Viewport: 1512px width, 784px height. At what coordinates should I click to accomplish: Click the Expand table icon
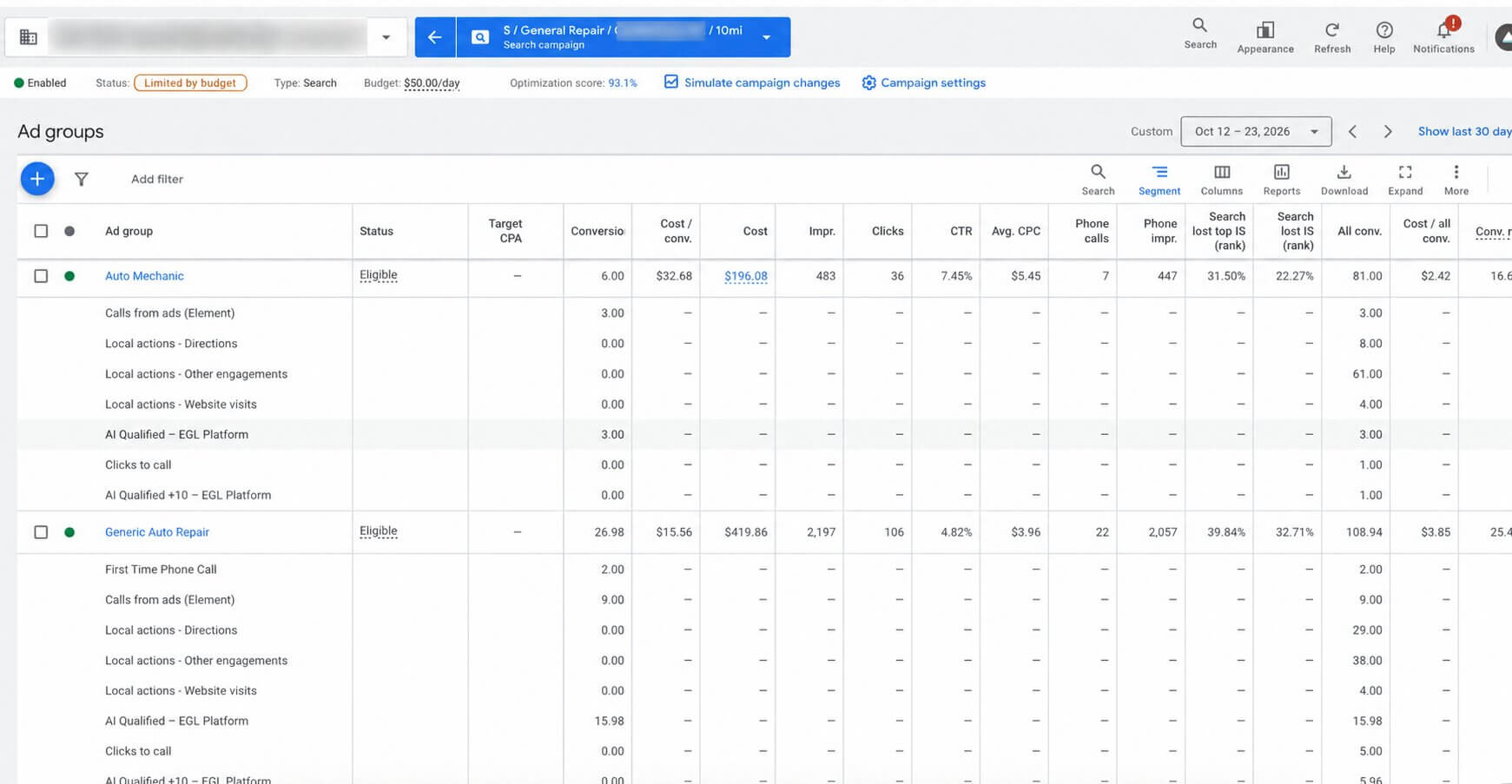click(x=1405, y=172)
